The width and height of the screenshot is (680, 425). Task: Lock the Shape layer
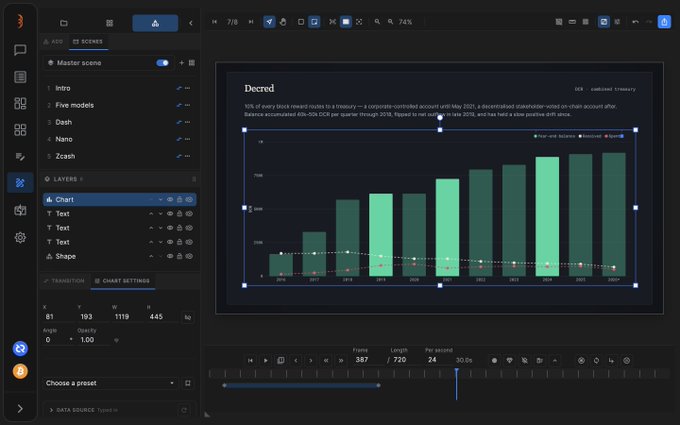[x=180, y=256]
